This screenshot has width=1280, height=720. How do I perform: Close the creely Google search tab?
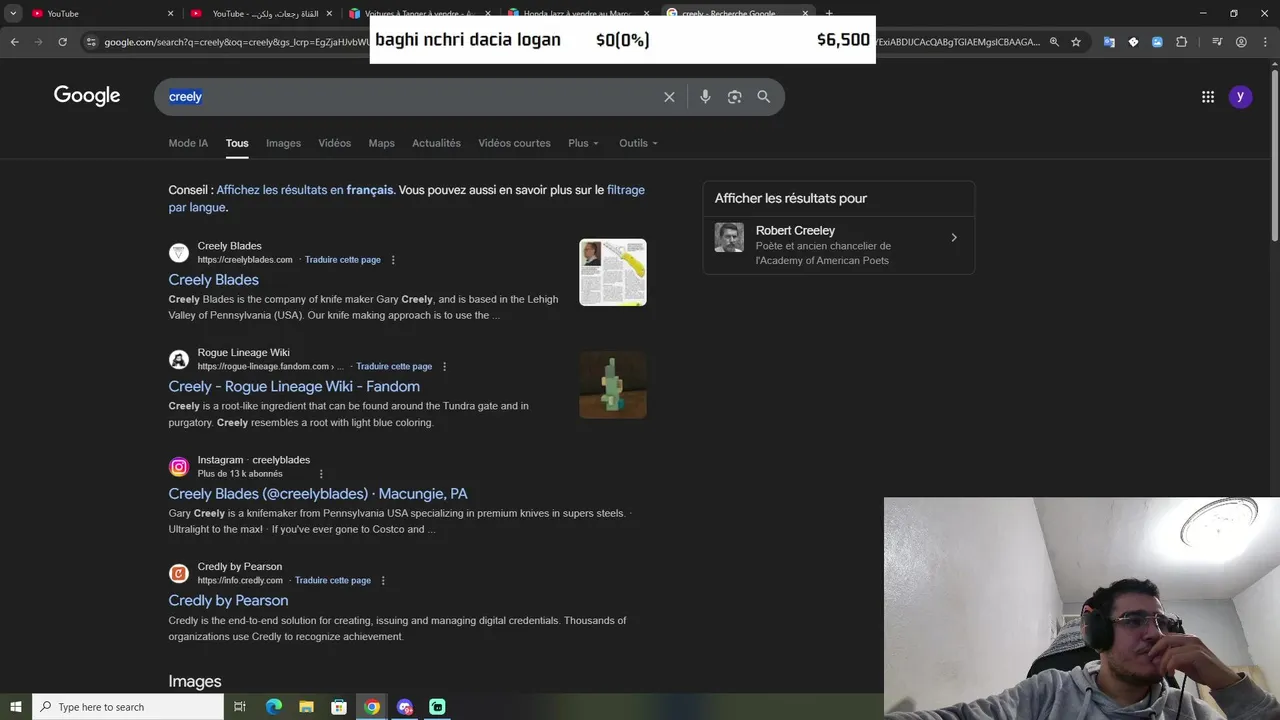click(x=805, y=13)
